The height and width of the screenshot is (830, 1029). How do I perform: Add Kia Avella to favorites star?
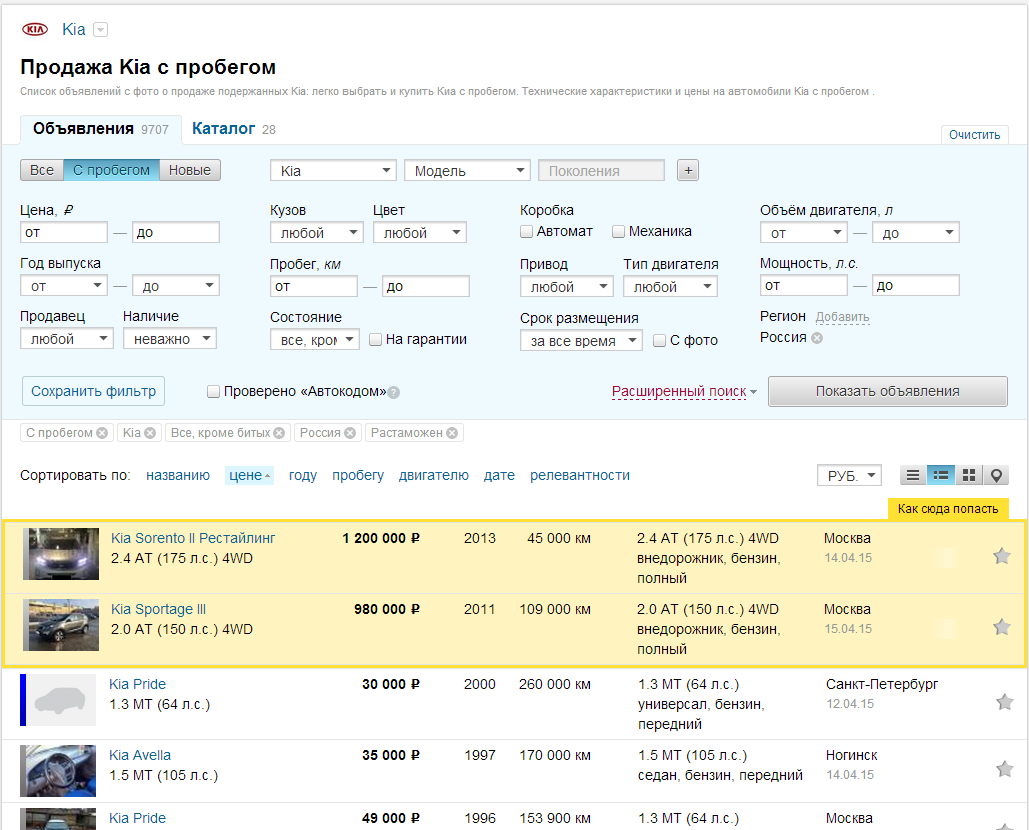(1005, 768)
